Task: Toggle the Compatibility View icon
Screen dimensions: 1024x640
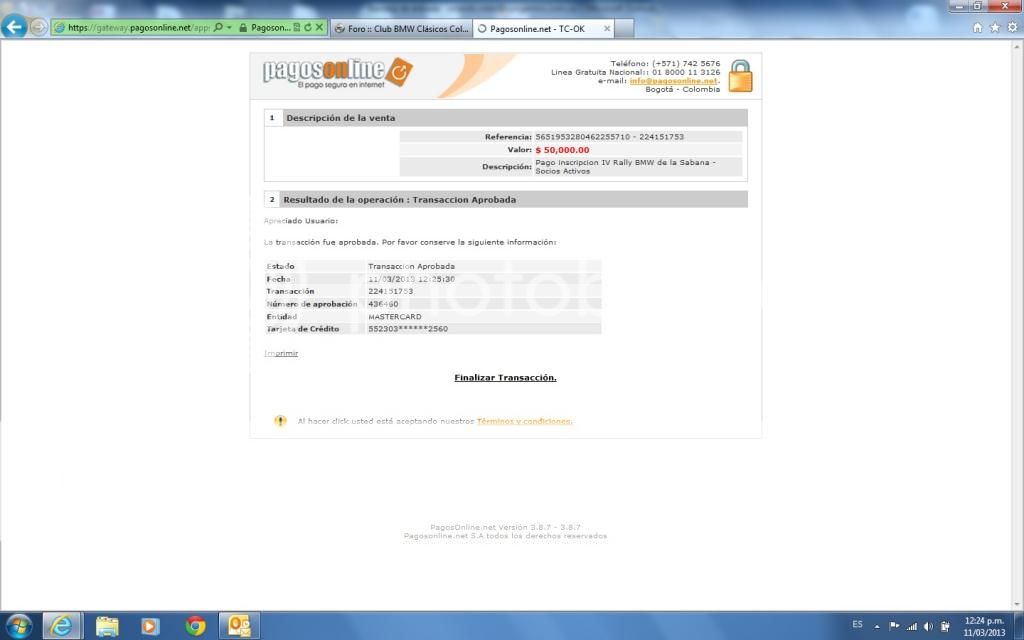Action: (x=296, y=27)
